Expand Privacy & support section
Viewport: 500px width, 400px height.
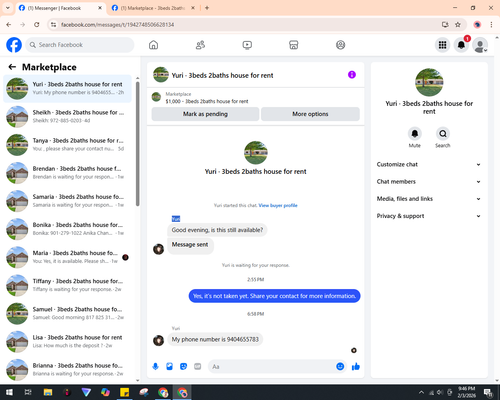tap(429, 216)
